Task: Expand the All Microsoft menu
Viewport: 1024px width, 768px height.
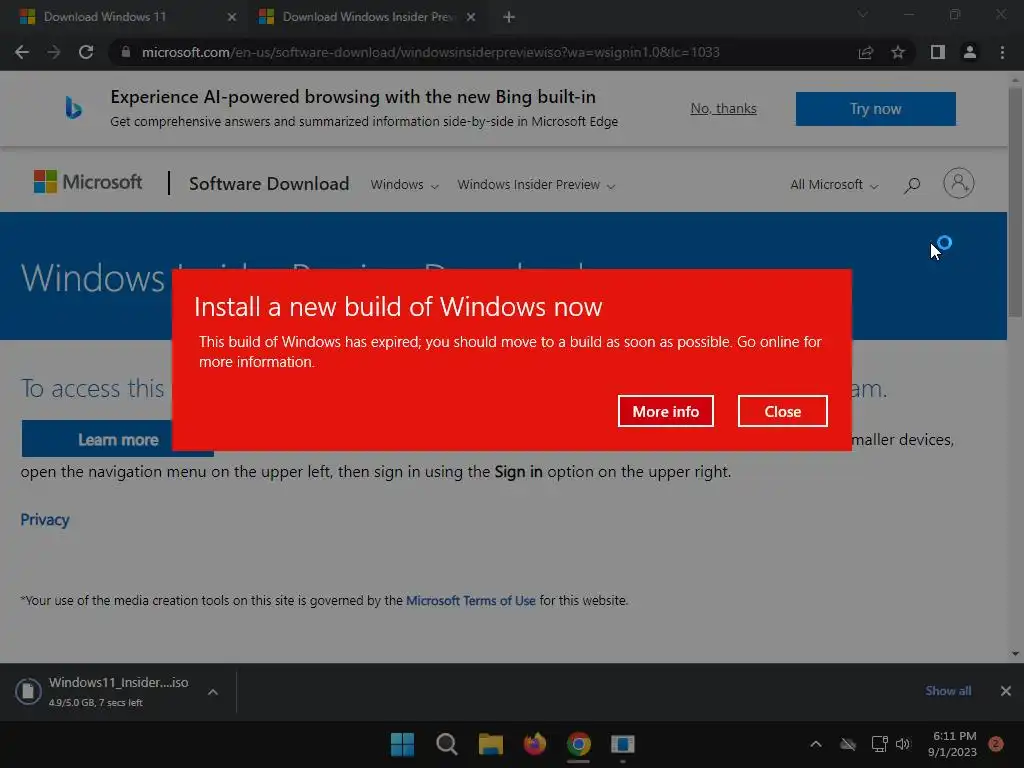Action: (834, 185)
